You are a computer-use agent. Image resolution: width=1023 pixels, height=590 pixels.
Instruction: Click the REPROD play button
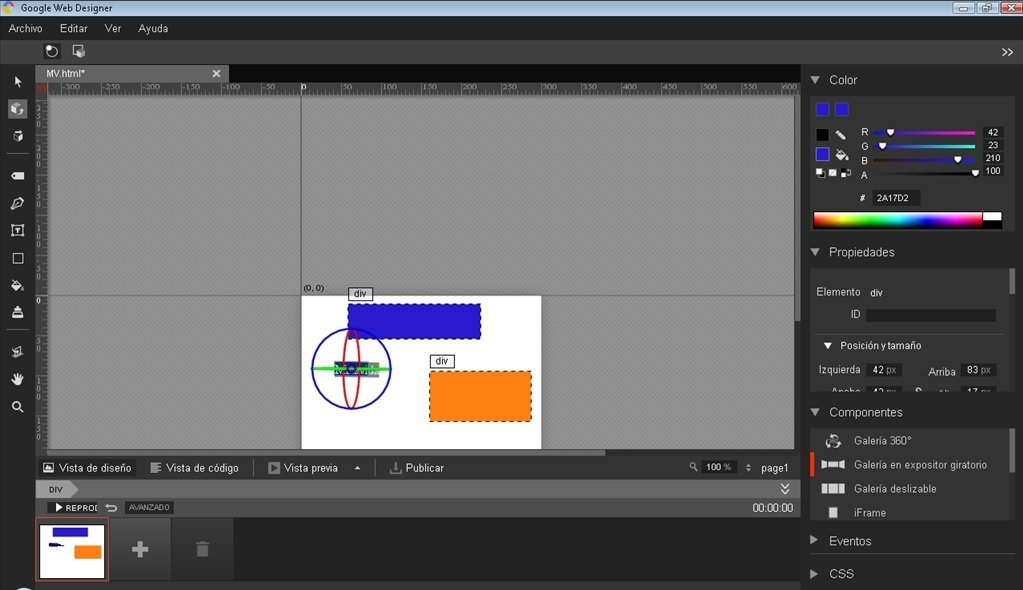74,507
